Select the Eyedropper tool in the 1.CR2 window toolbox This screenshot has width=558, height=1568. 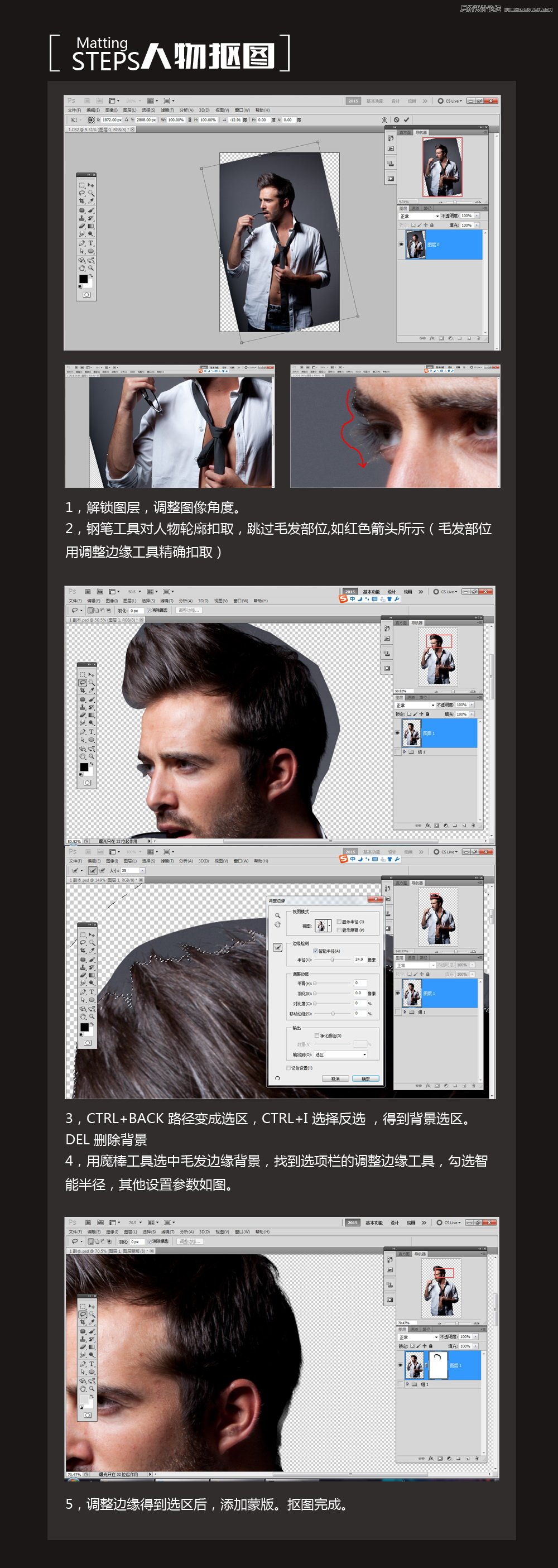click(92, 202)
